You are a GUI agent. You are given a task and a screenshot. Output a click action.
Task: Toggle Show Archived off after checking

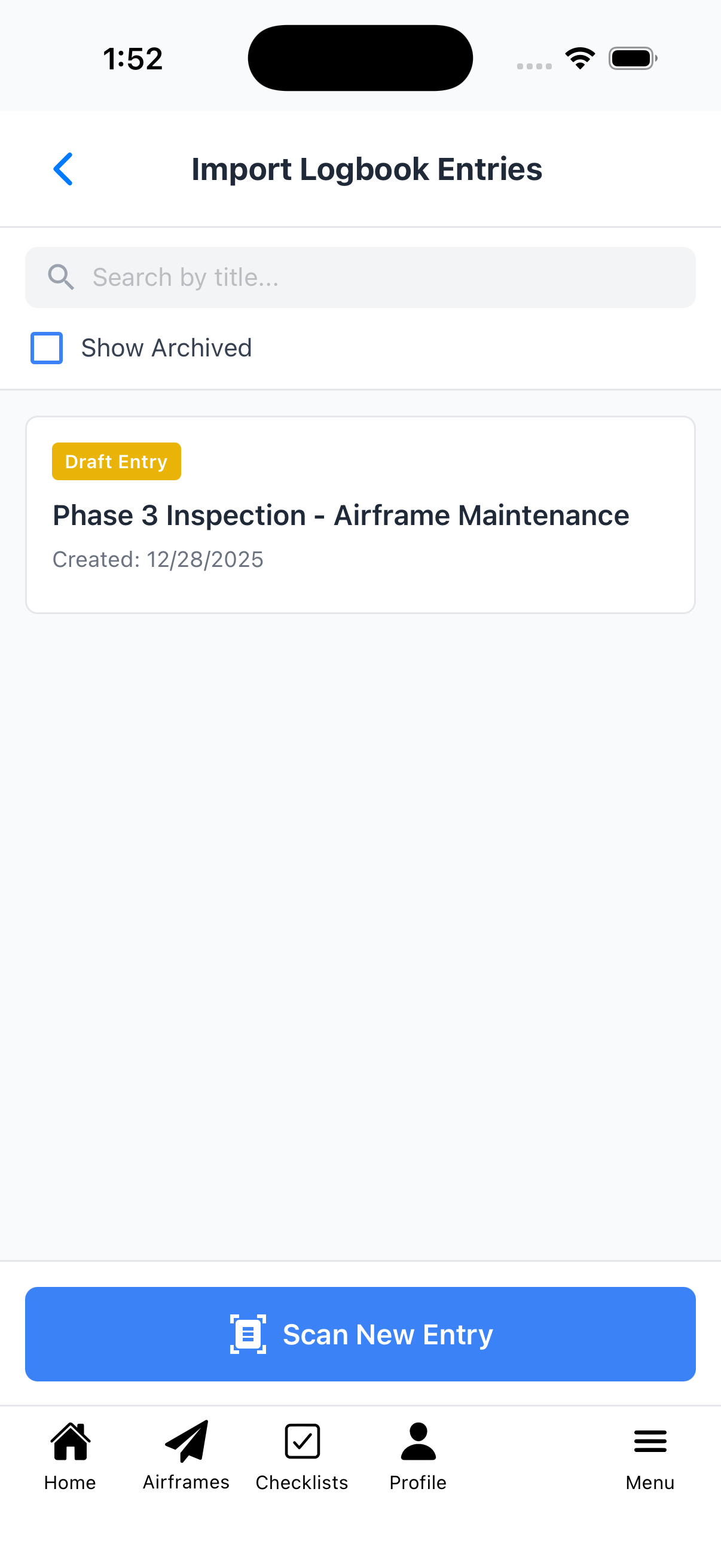tap(46, 347)
